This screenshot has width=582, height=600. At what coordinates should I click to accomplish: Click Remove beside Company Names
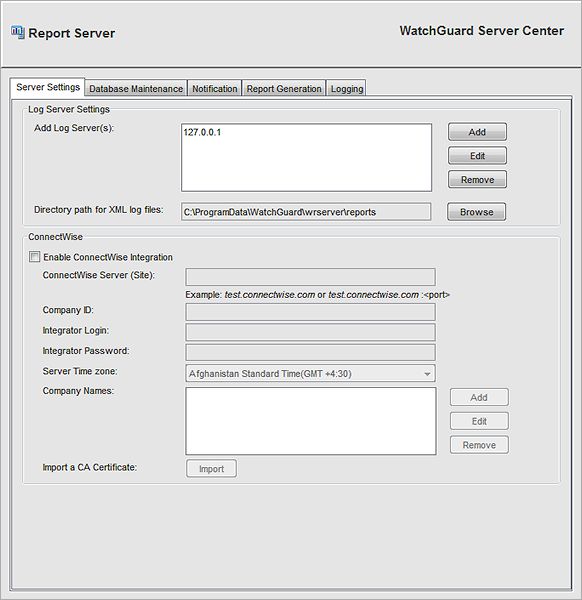tap(479, 445)
